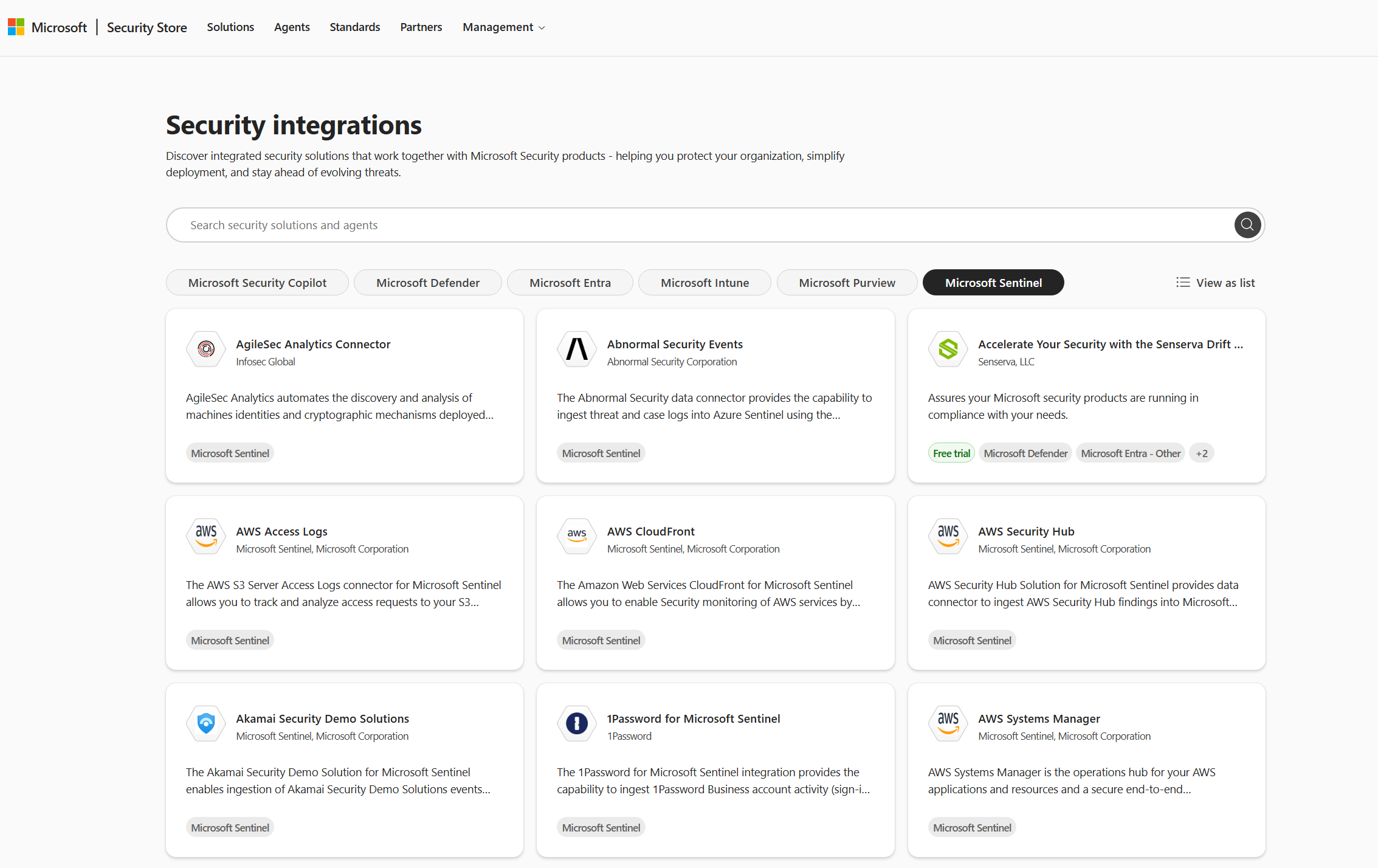
Task: Expand the +2 tags on the Senserva card
Action: pyautogui.click(x=1202, y=452)
